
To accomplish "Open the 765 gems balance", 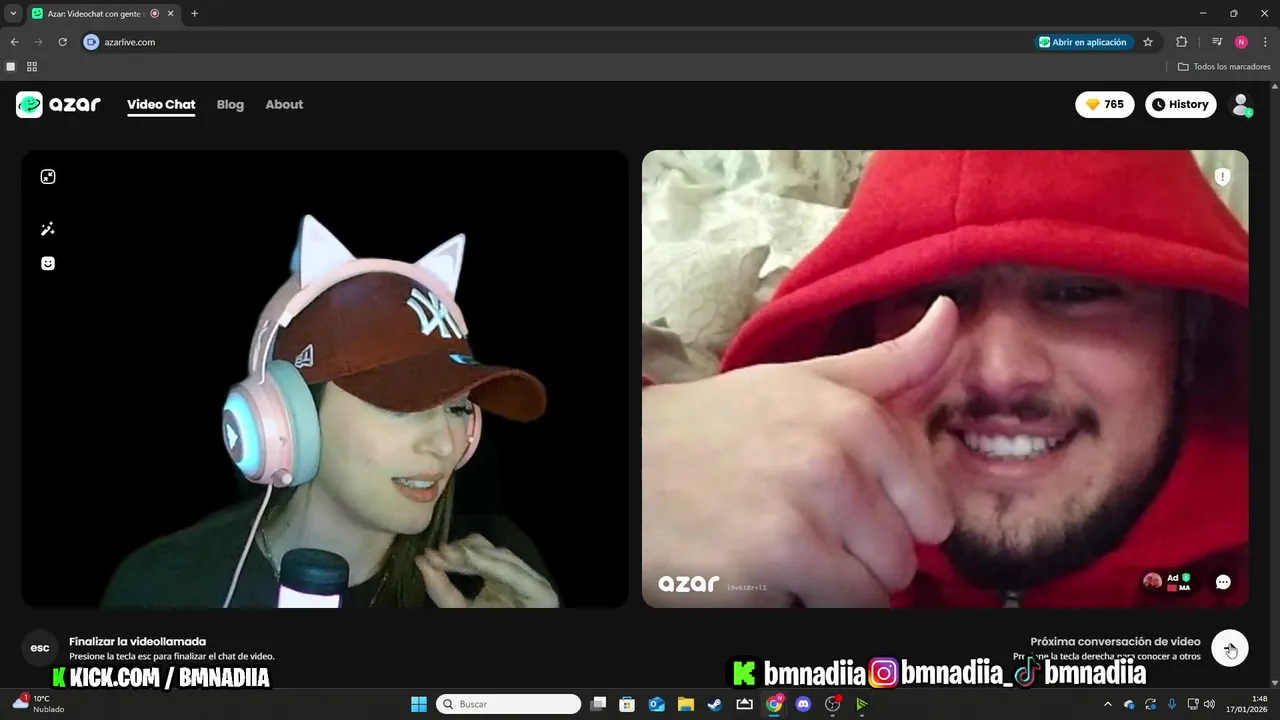I will click(x=1105, y=104).
